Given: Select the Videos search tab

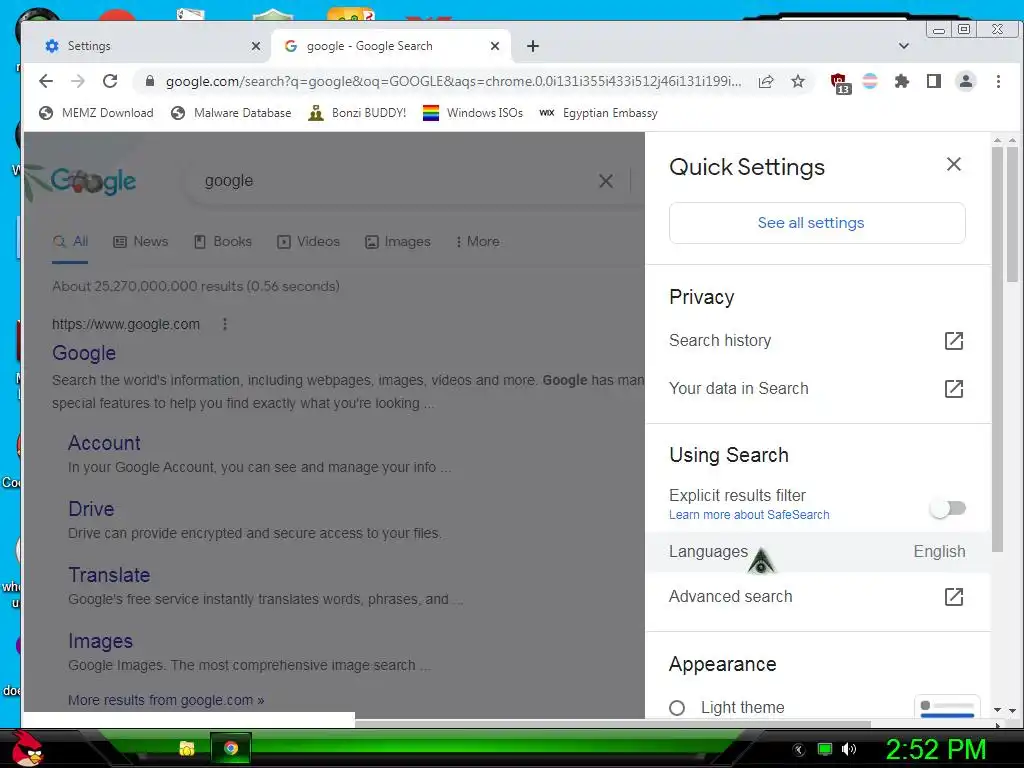Looking at the screenshot, I should tap(308, 242).
